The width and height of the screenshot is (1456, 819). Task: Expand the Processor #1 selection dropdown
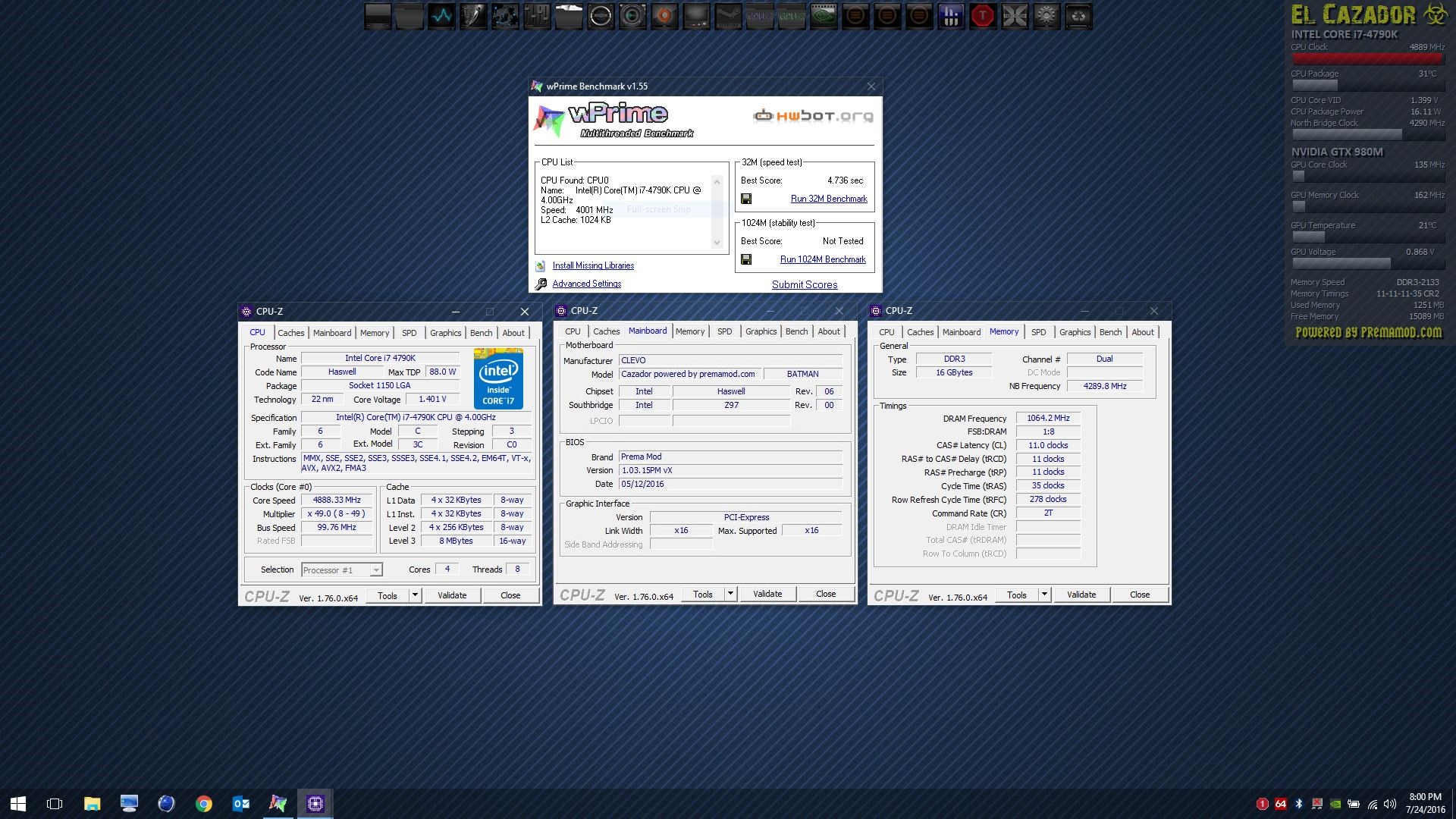click(x=376, y=570)
